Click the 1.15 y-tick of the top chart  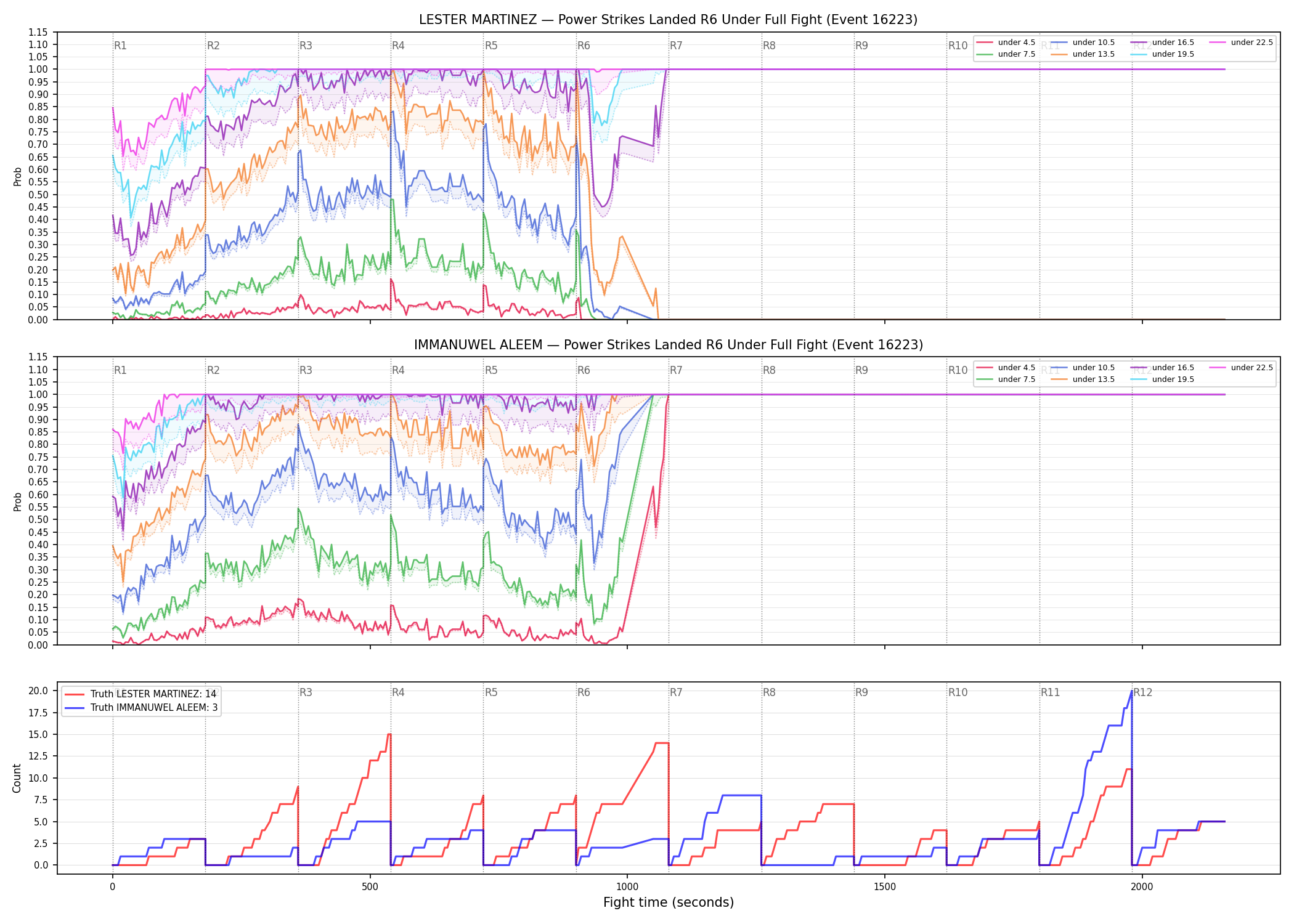click(x=38, y=32)
